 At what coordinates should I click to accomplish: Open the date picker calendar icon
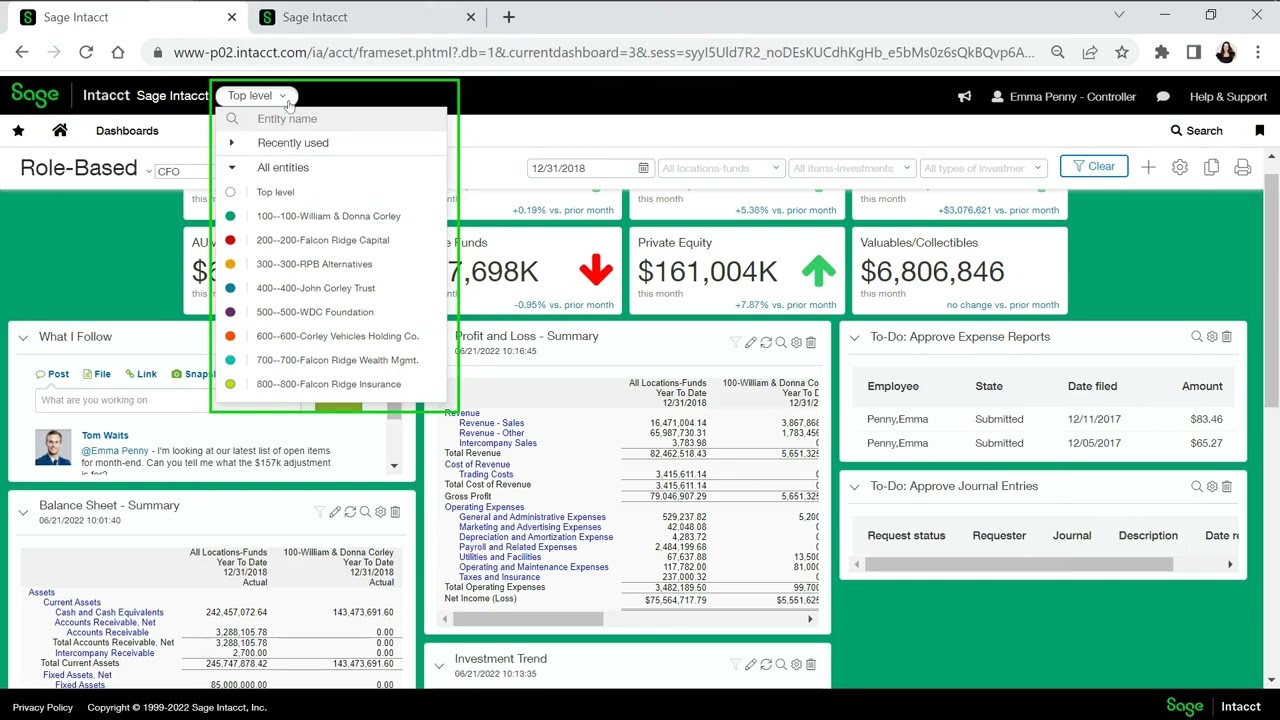pos(643,168)
